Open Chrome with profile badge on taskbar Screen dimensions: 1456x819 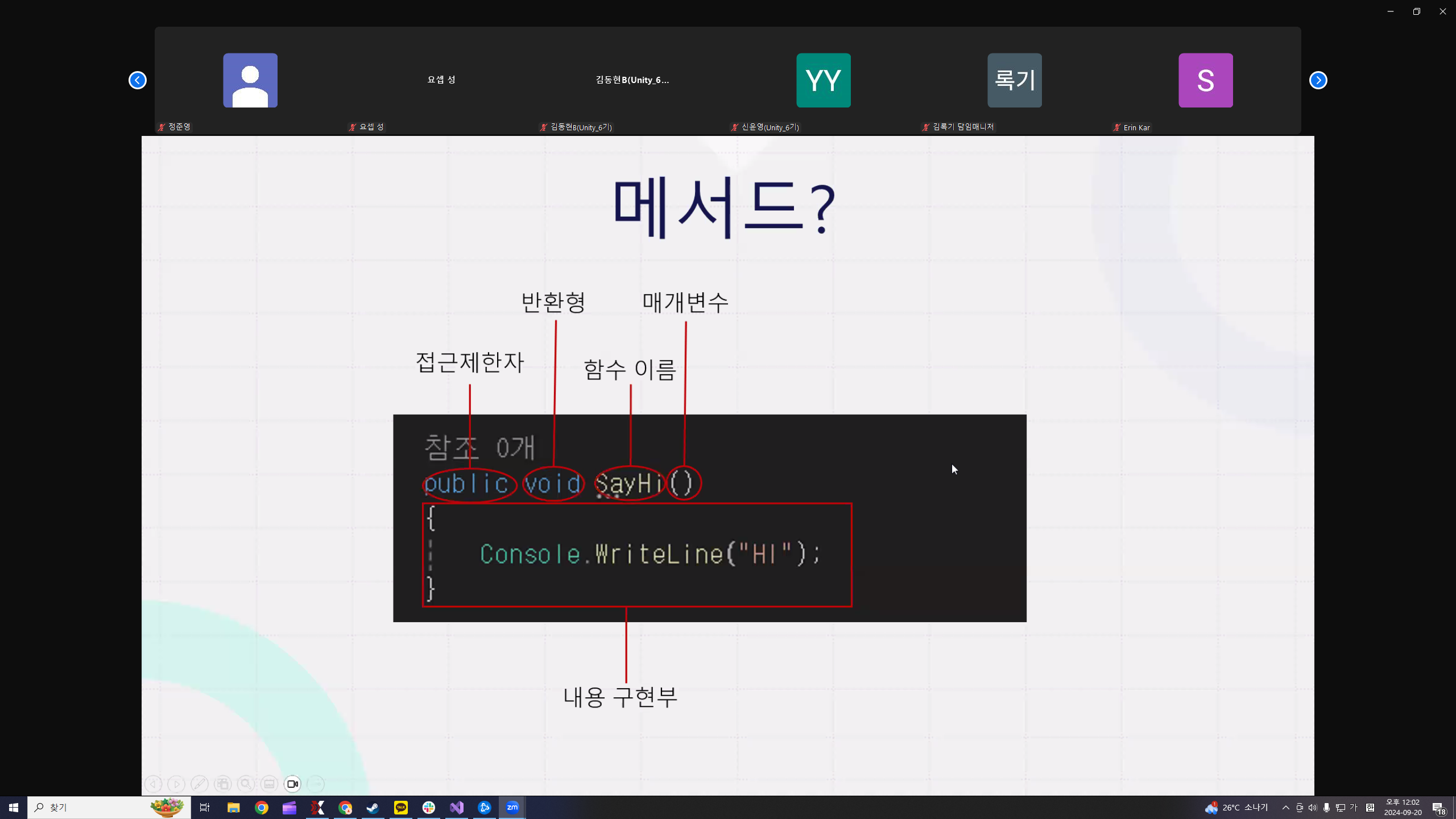(345, 808)
